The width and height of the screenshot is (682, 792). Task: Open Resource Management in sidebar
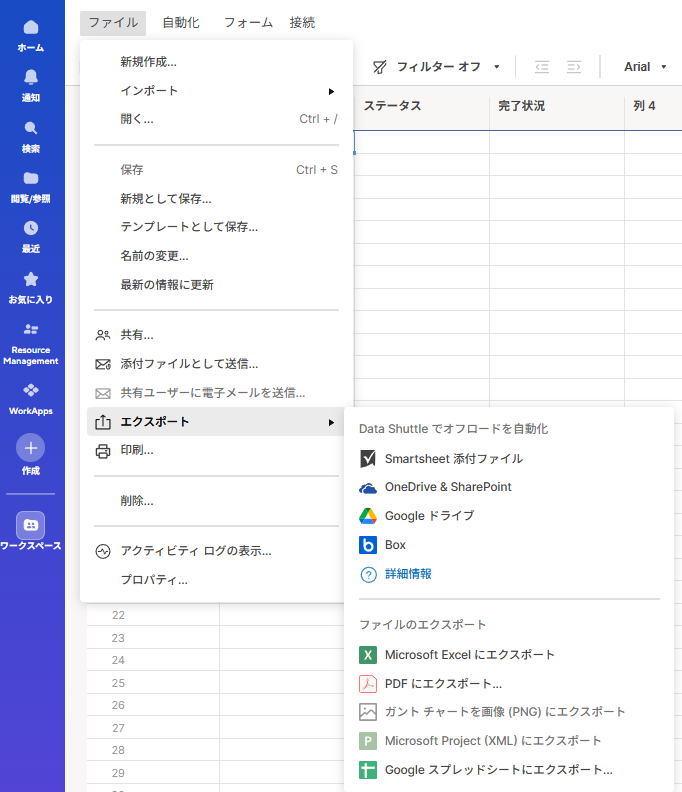(x=31, y=344)
